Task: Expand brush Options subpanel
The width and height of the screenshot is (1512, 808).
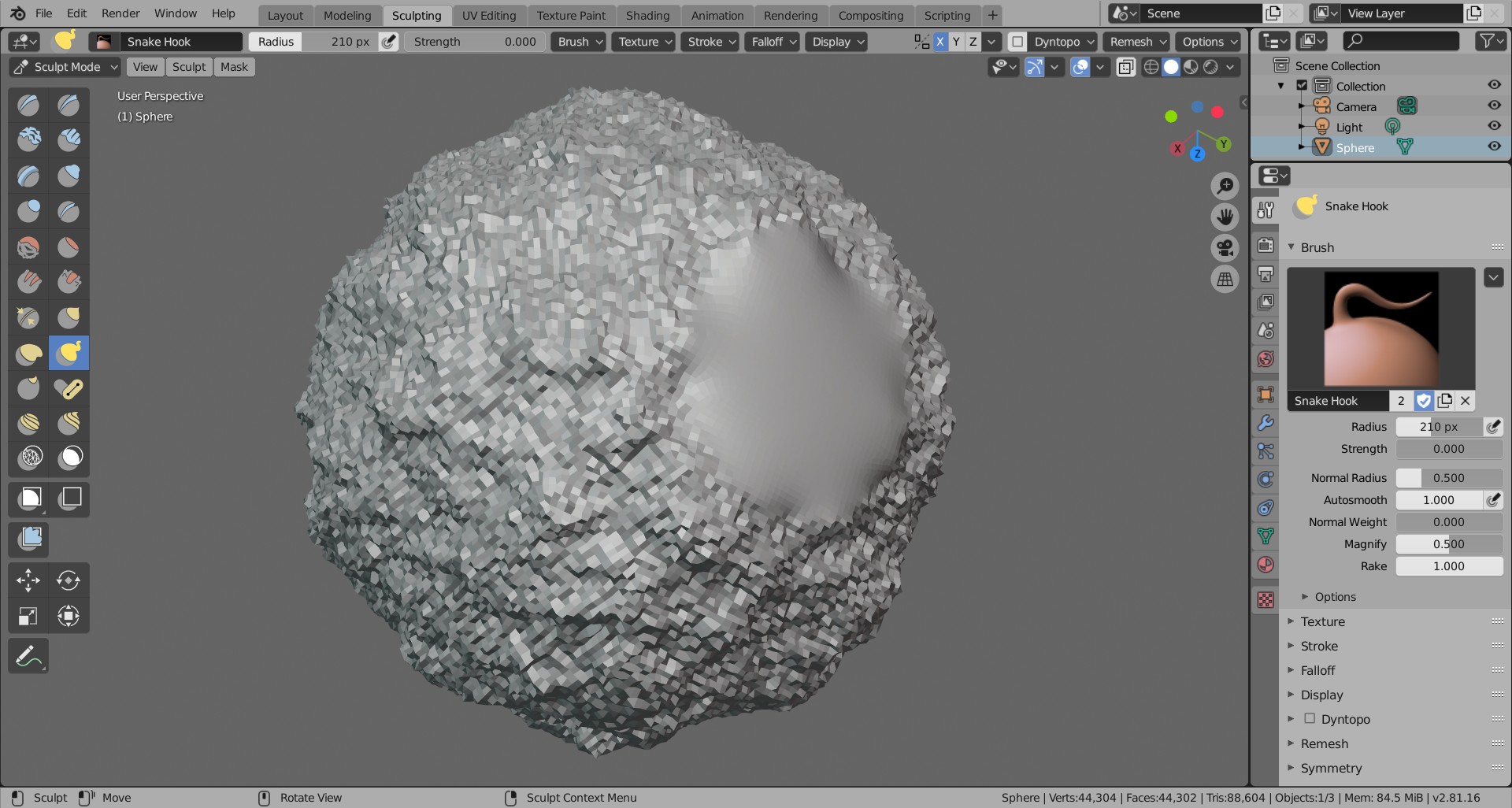Action: (x=1335, y=597)
